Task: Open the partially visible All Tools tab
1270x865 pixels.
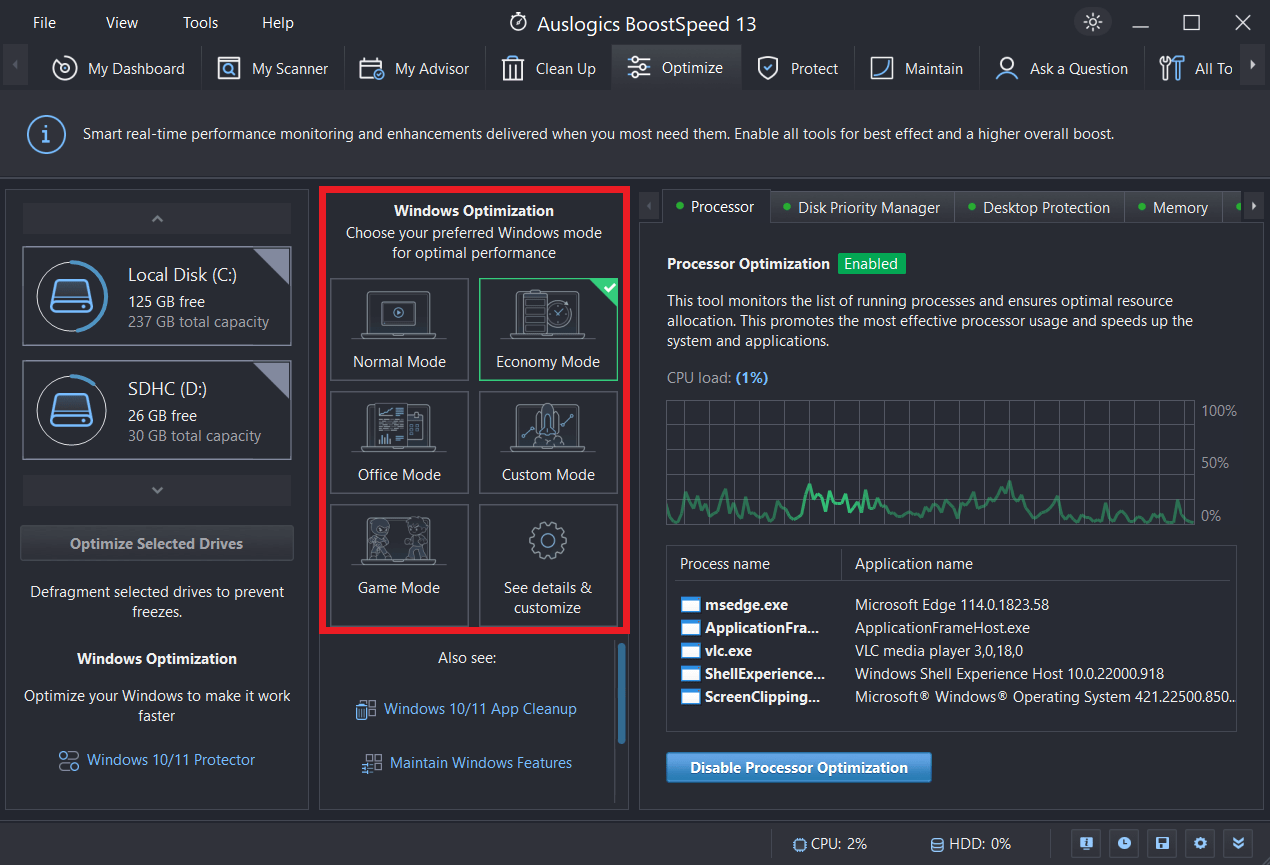Action: pyautogui.click(x=1195, y=68)
